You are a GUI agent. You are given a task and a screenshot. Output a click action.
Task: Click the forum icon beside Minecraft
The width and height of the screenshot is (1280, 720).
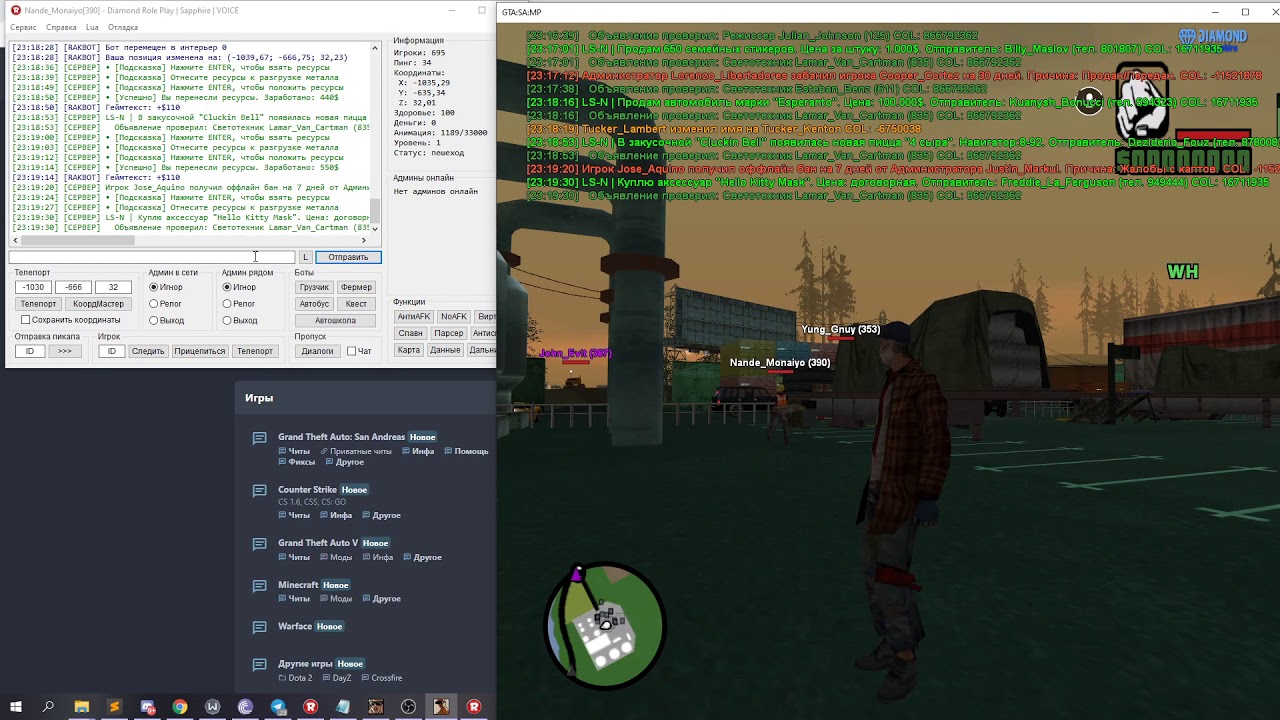(259, 586)
